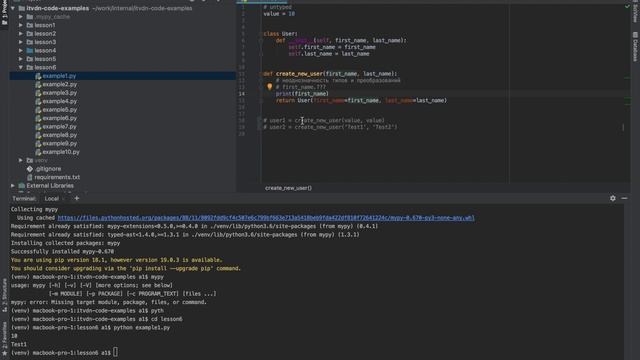The image size is (640, 360).
Task: Select example3.py in project tree
Action: [60, 93]
